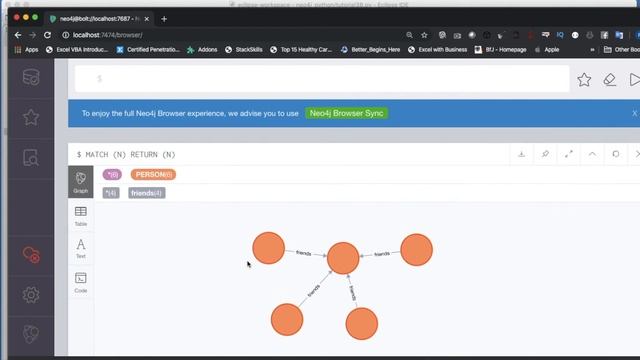Select the PERSON(6) node label pill

[153, 175]
